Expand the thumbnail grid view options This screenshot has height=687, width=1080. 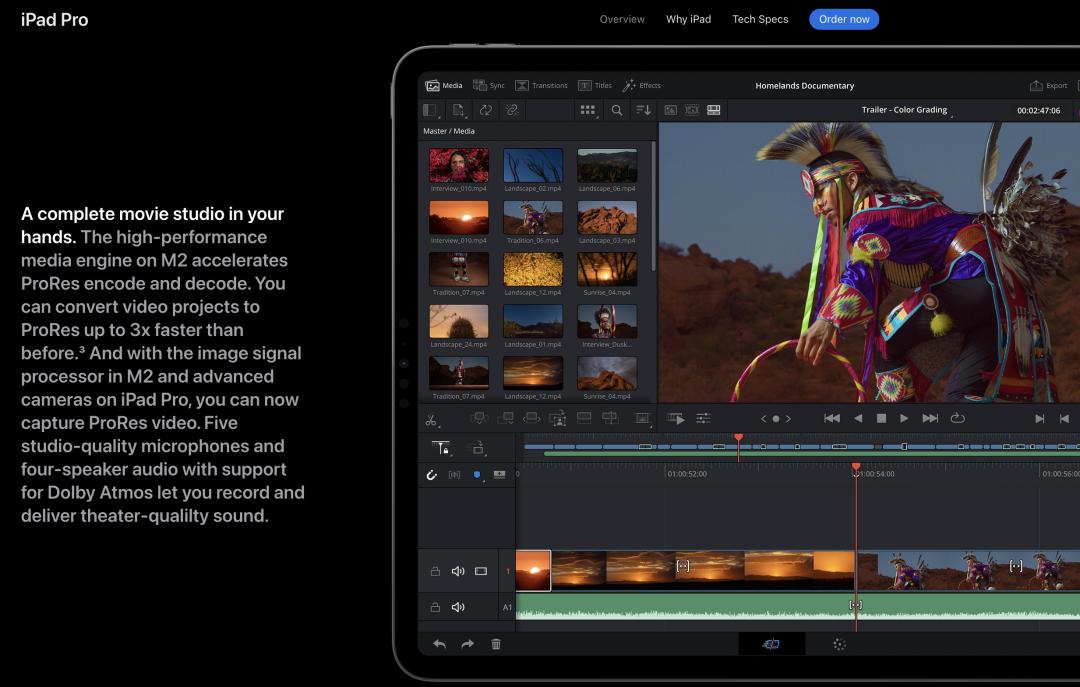click(589, 110)
